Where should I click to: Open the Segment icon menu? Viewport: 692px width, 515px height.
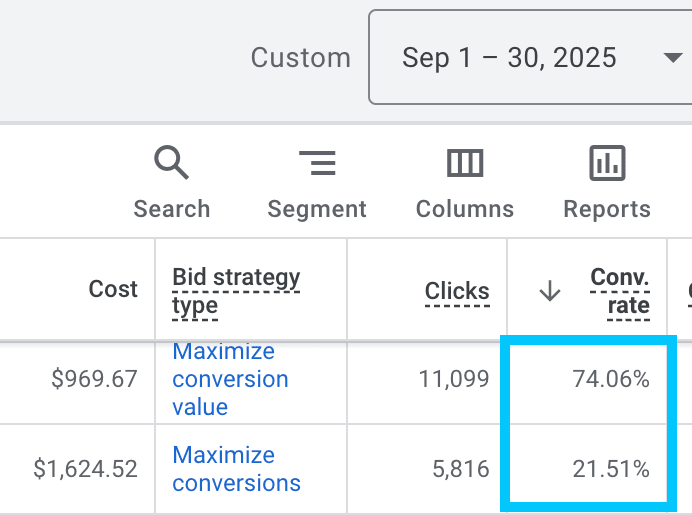click(317, 163)
